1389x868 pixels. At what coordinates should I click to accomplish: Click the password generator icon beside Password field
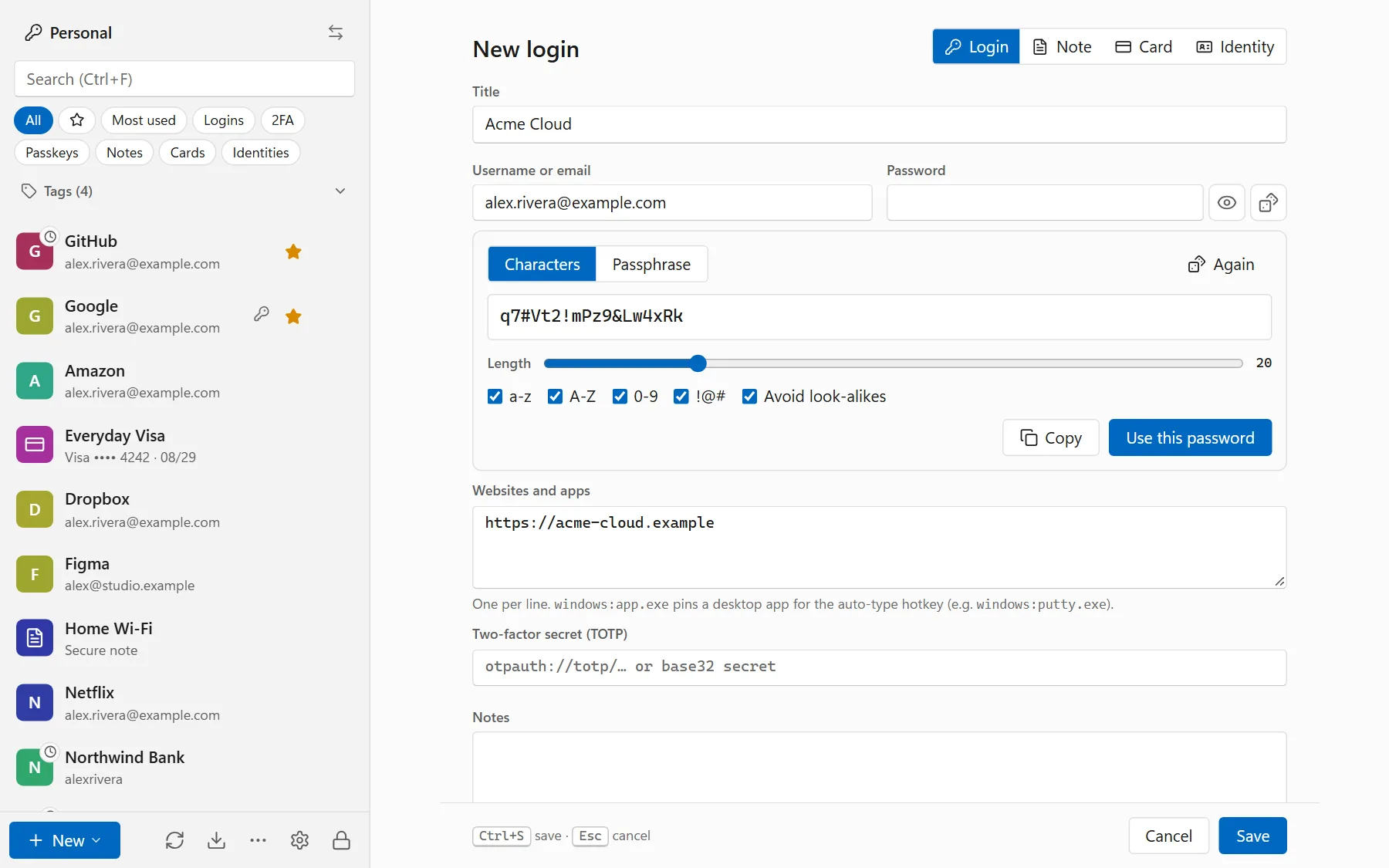tap(1269, 203)
